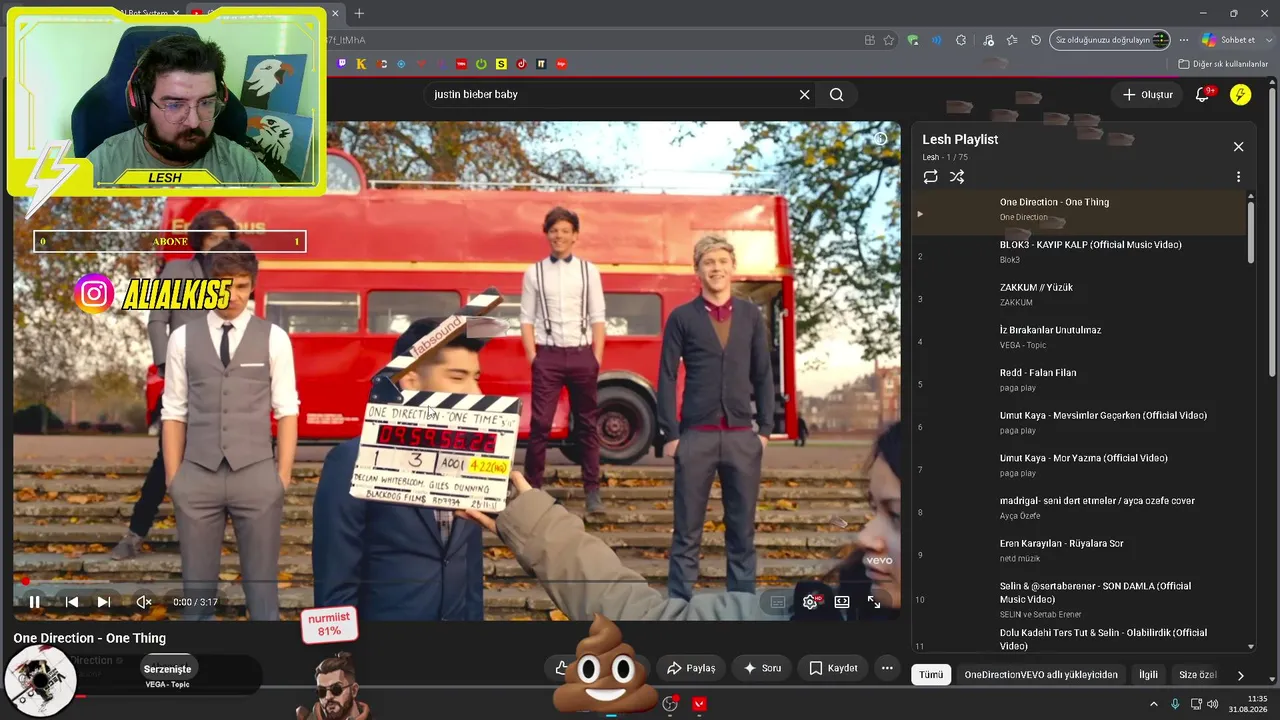Open browser history clock icon
The height and width of the screenshot is (720, 1280).
1036,40
